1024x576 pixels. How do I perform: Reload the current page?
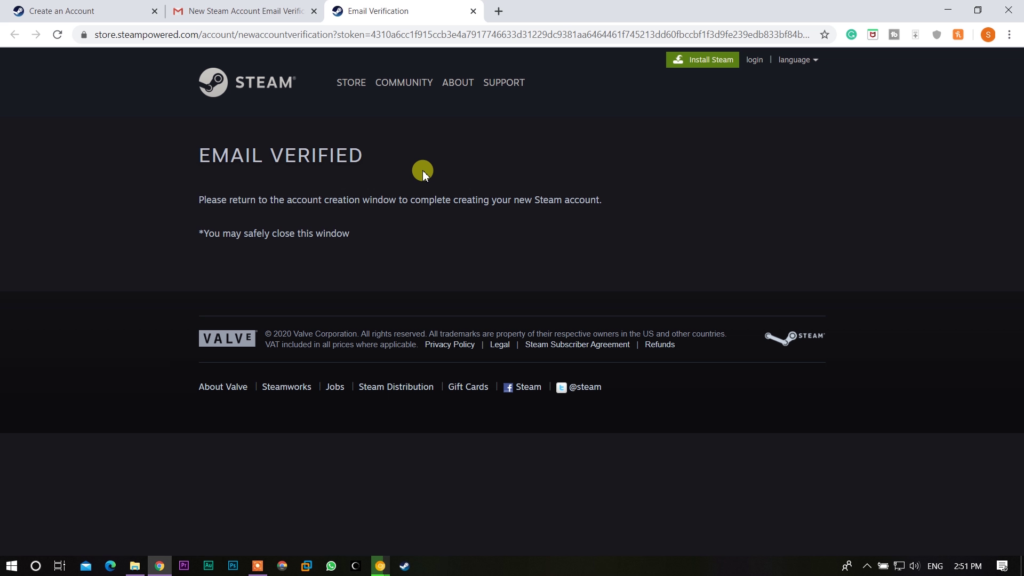(x=57, y=35)
